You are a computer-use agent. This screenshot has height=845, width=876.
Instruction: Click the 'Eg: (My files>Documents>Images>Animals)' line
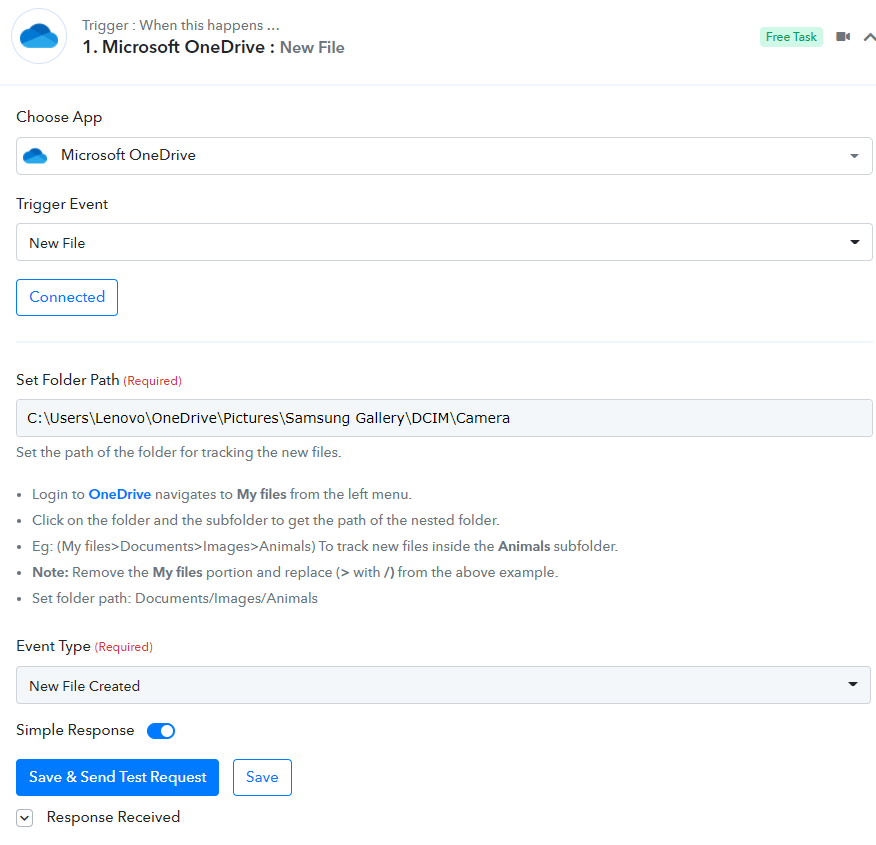coord(325,546)
